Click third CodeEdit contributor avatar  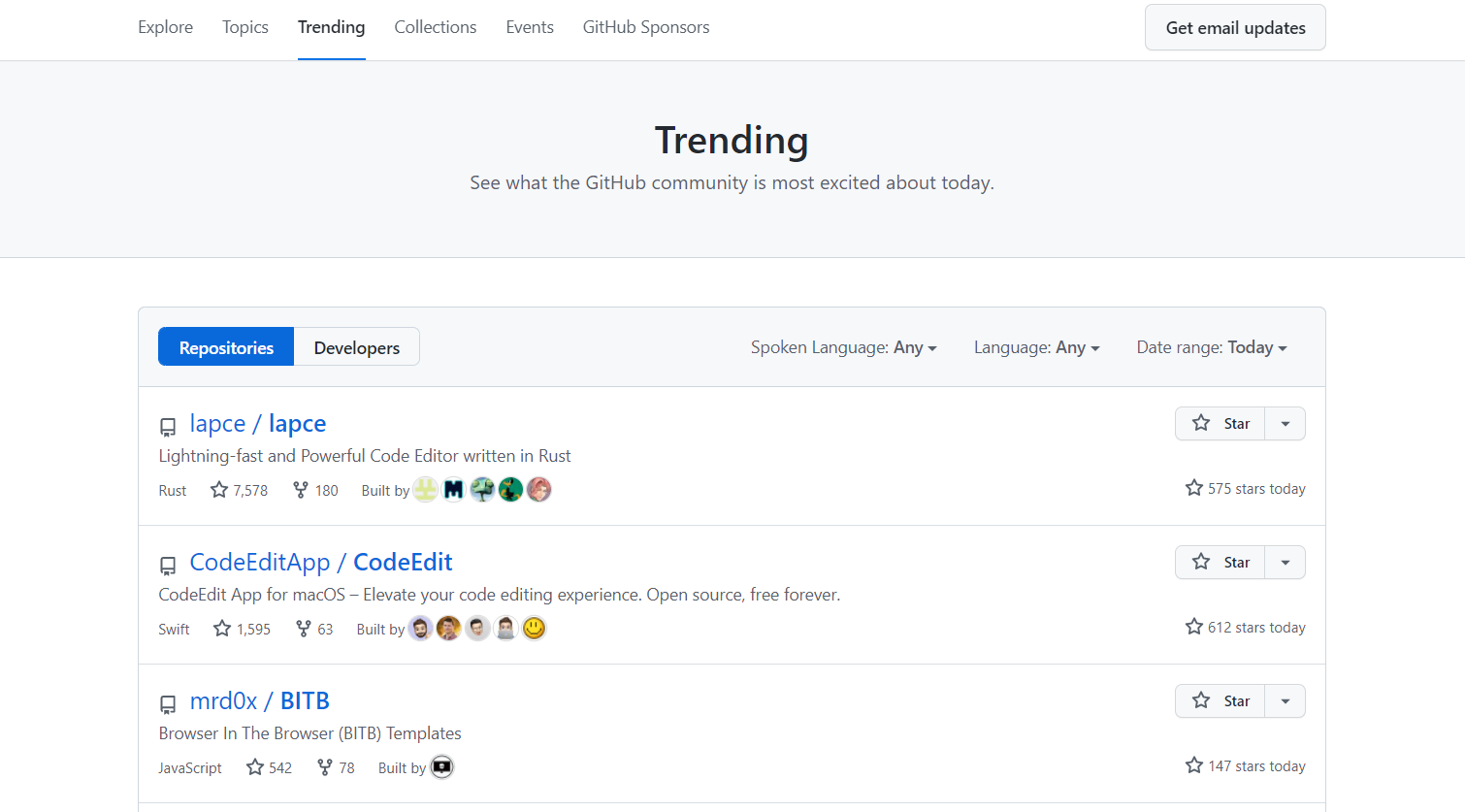tap(476, 628)
